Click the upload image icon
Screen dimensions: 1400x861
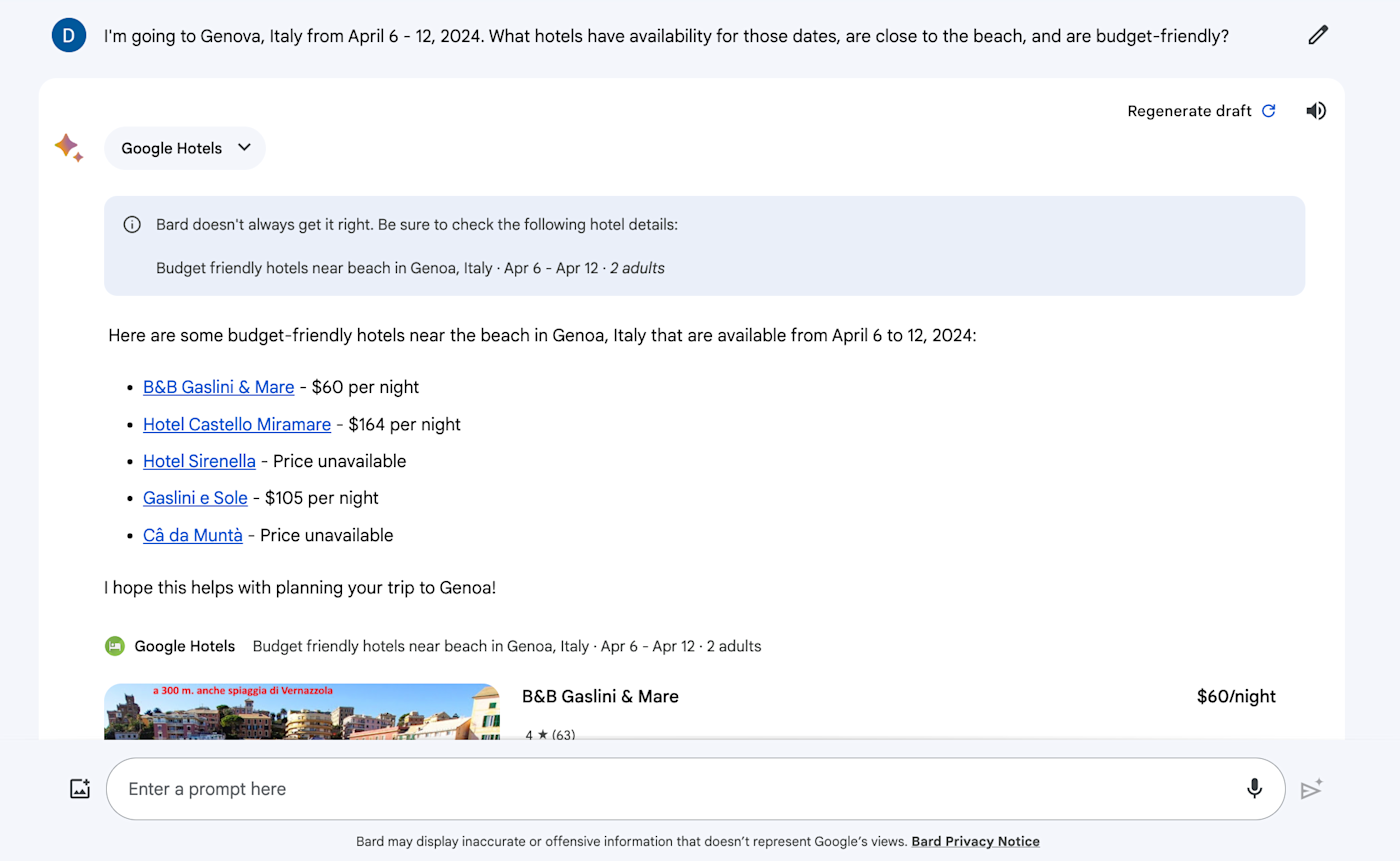(80, 789)
